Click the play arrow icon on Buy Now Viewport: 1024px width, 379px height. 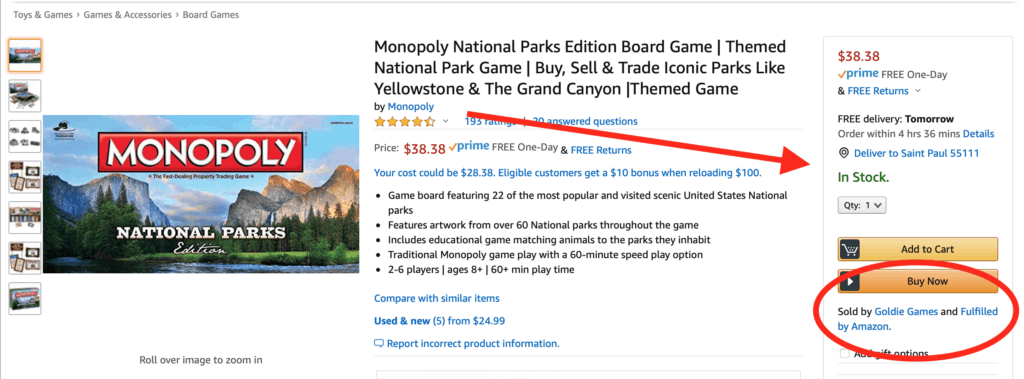[849, 282]
